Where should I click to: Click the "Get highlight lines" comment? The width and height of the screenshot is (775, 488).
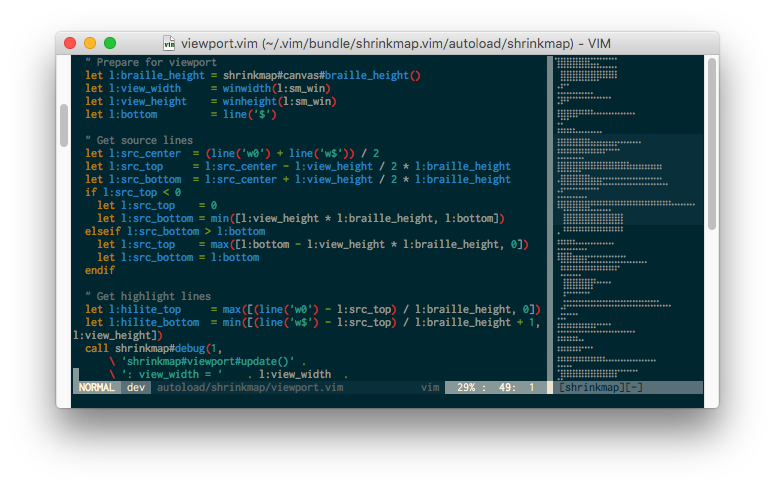(148, 296)
